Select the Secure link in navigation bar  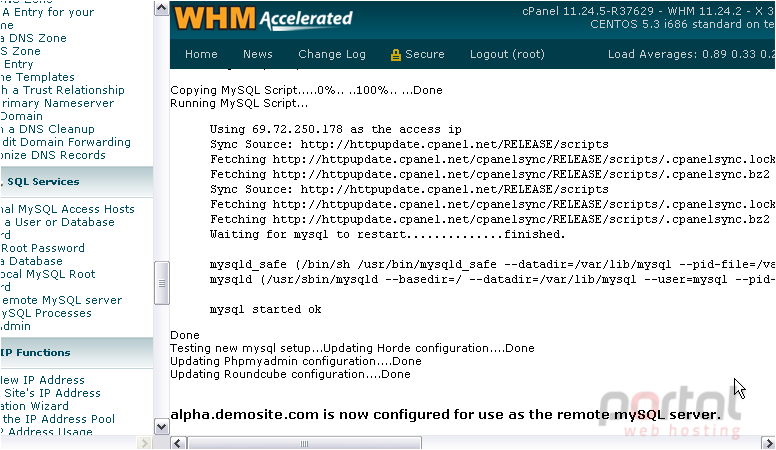[425, 54]
